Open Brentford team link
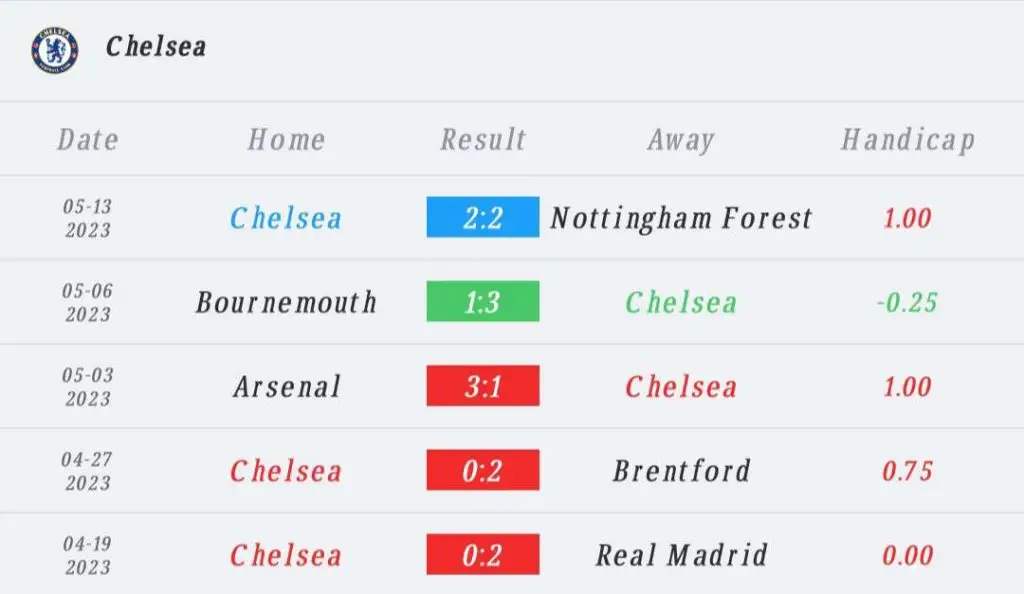Viewport: 1024px width, 594px height. click(681, 471)
